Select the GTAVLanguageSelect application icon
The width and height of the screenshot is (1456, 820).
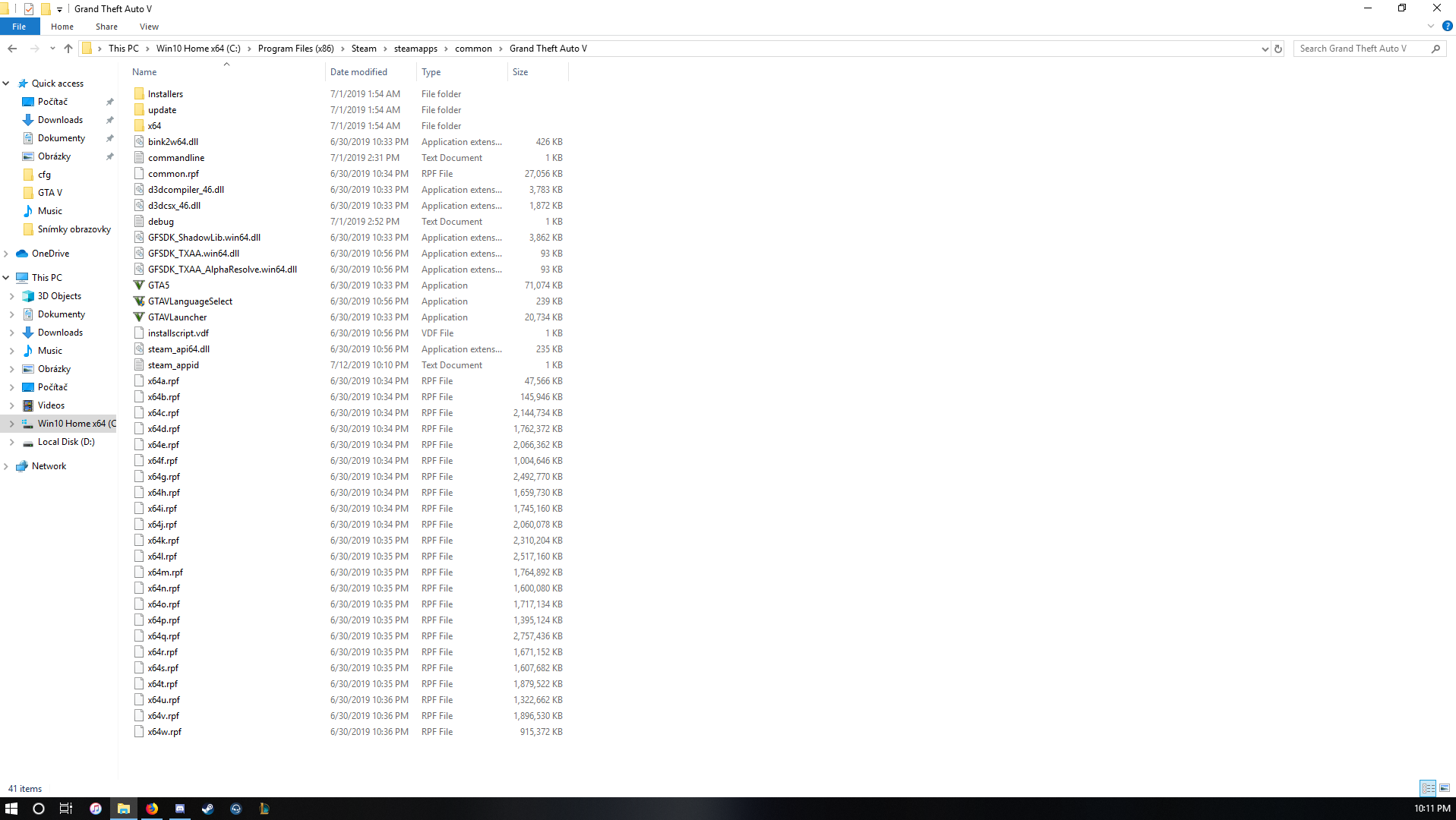tap(139, 301)
